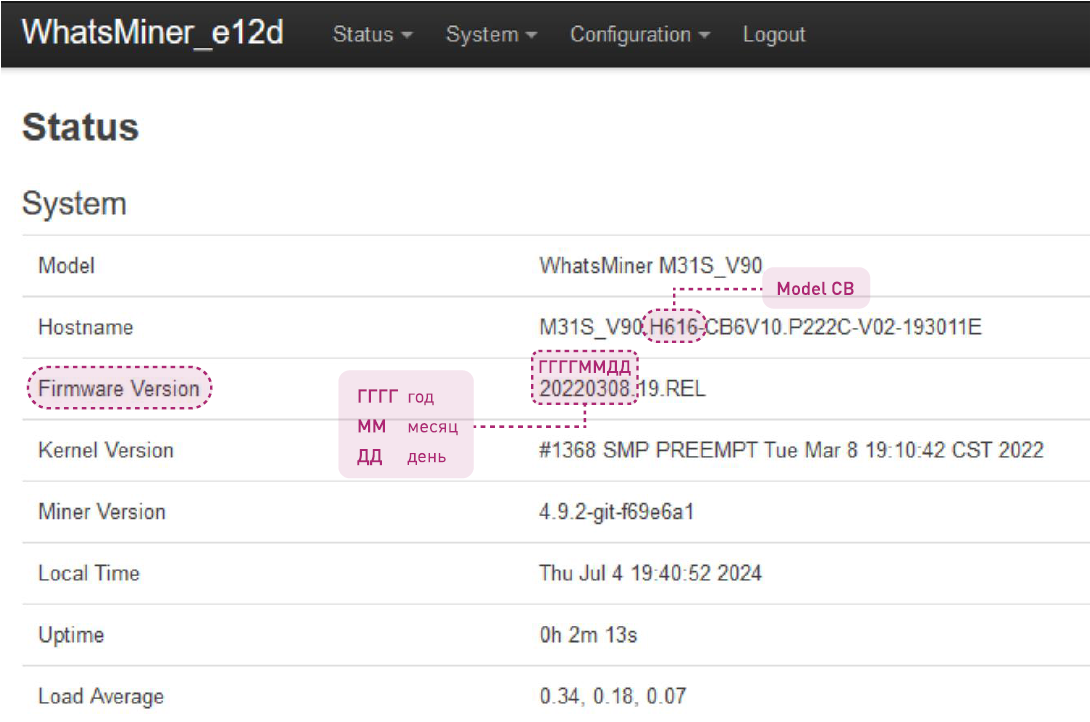Click the System section heading above the table

[x=74, y=204]
